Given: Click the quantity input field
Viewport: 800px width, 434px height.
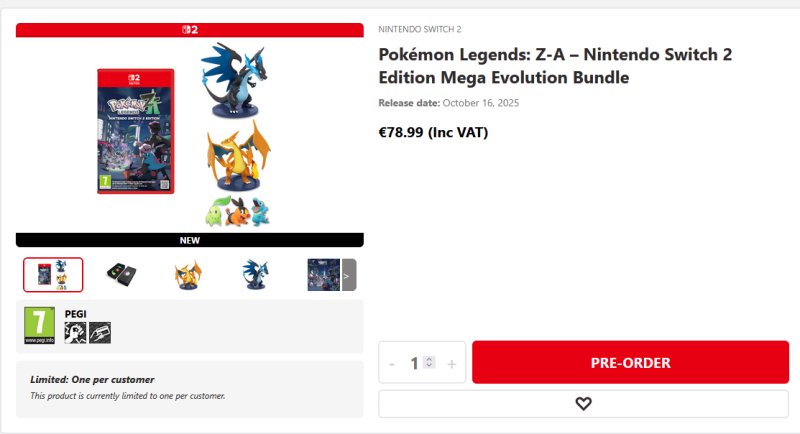Looking at the screenshot, I should [x=414, y=363].
